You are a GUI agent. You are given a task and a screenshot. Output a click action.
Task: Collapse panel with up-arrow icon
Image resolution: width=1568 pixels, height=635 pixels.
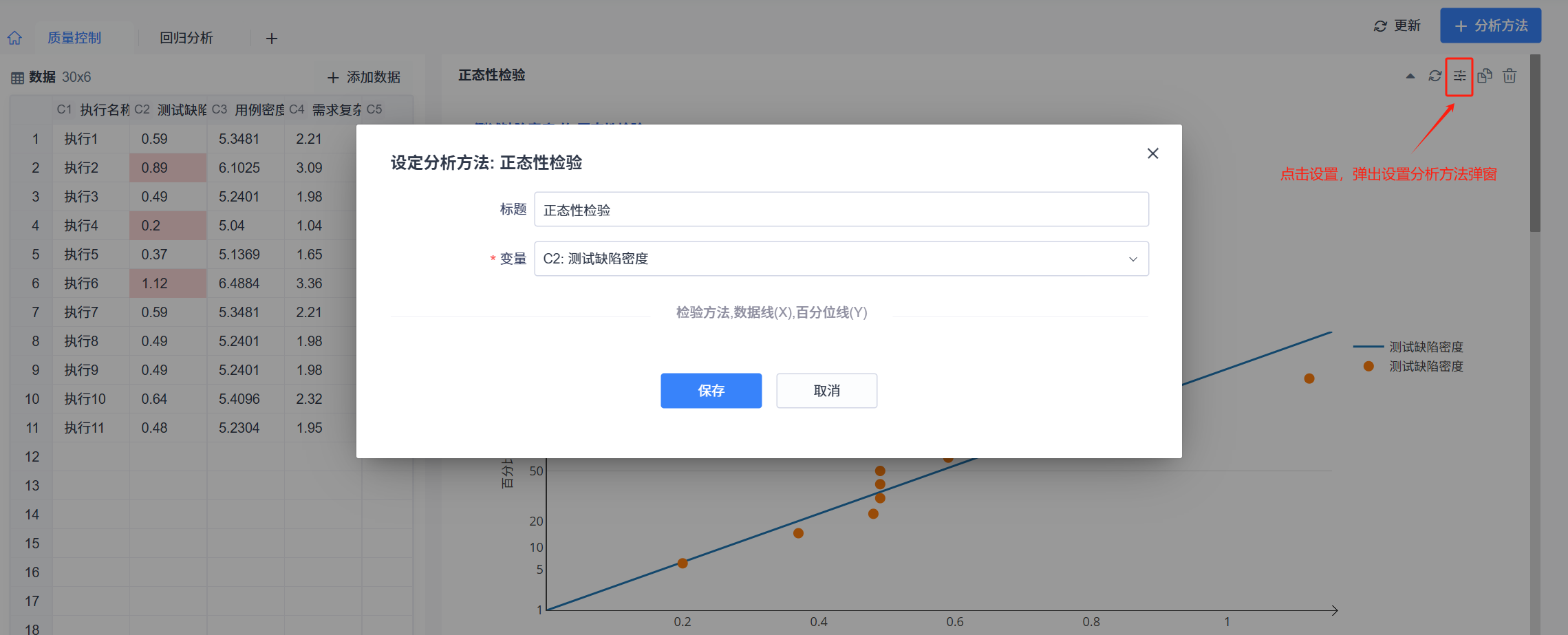tap(1410, 76)
